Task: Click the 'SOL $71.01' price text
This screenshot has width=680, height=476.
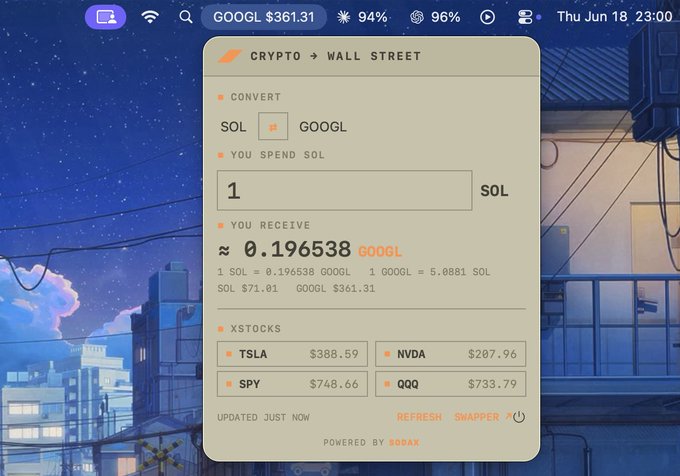Action: tap(247, 288)
